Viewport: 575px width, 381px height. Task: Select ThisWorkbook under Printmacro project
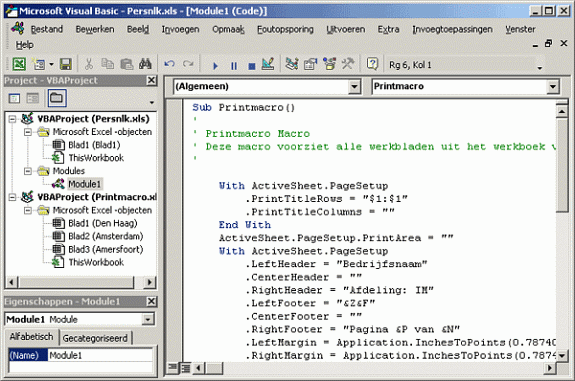pos(96,263)
